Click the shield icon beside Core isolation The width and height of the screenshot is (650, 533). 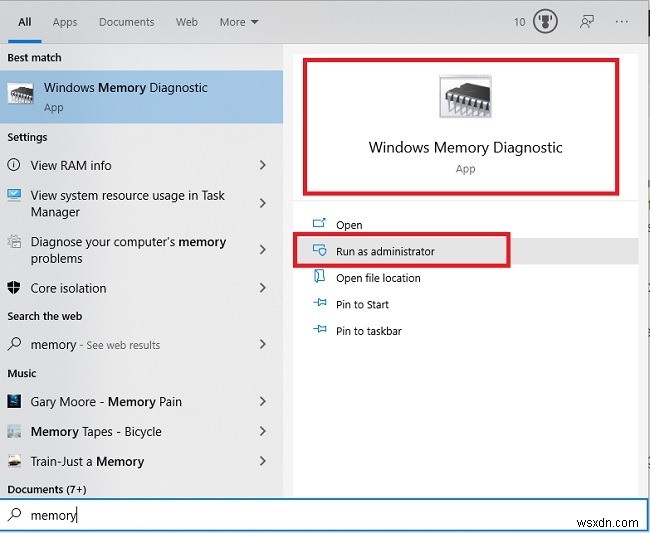pos(14,287)
